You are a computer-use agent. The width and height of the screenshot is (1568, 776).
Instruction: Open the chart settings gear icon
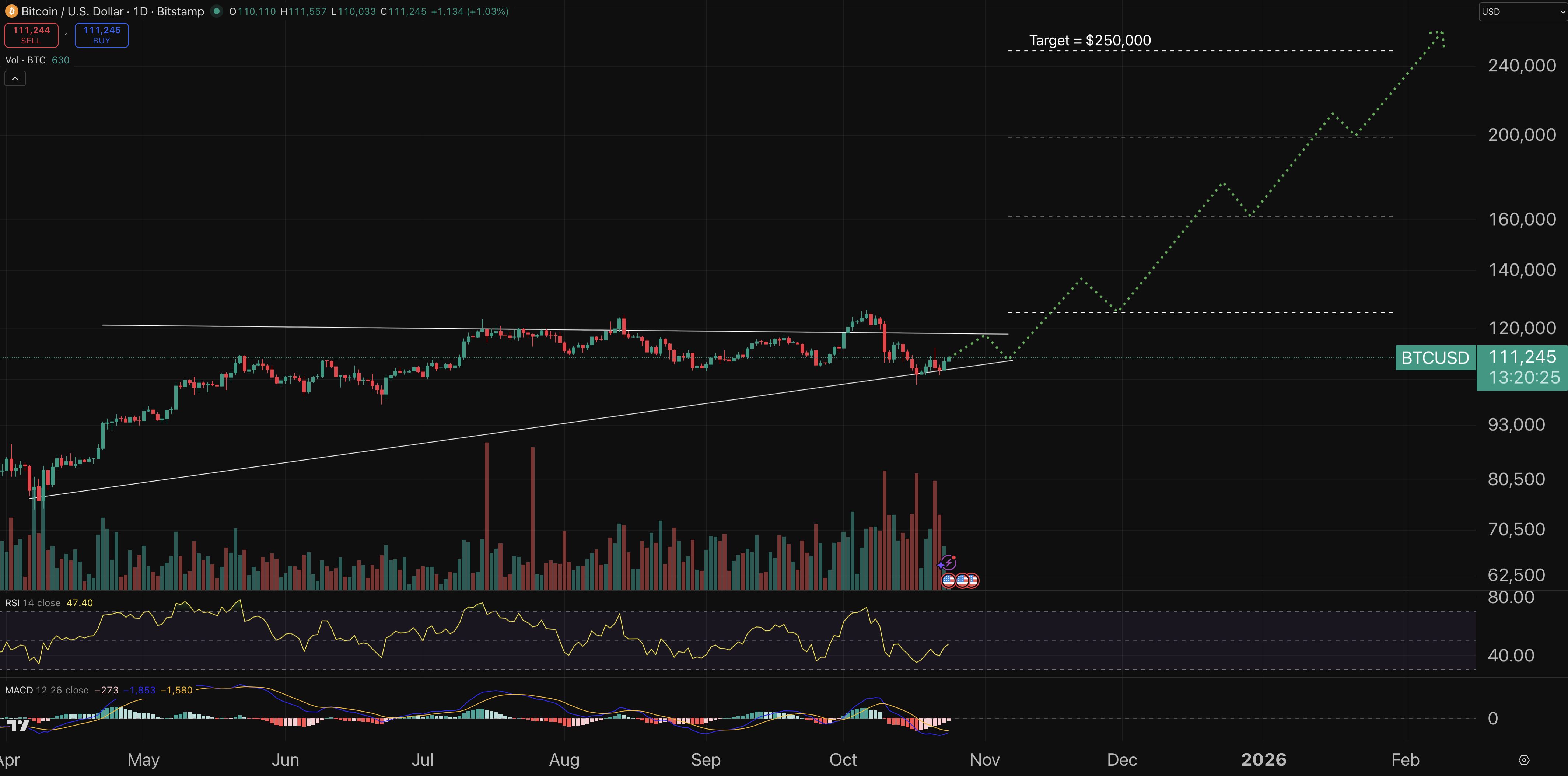point(1523,760)
